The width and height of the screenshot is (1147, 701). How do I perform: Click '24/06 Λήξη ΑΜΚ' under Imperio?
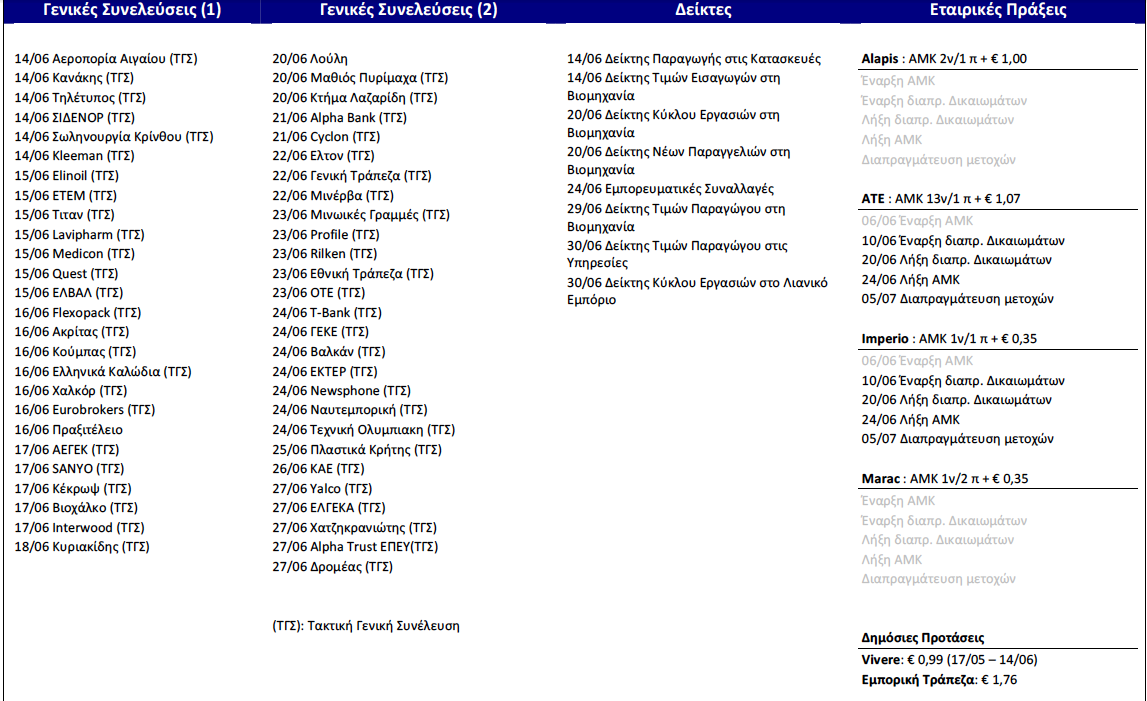click(x=910, y=419)
